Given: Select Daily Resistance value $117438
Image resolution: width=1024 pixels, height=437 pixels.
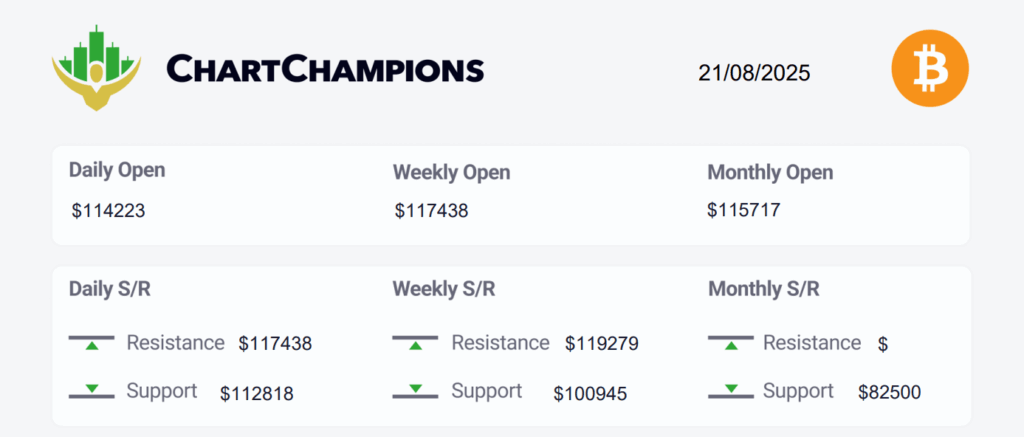Looking at the screenshot, I should [275, 344].
